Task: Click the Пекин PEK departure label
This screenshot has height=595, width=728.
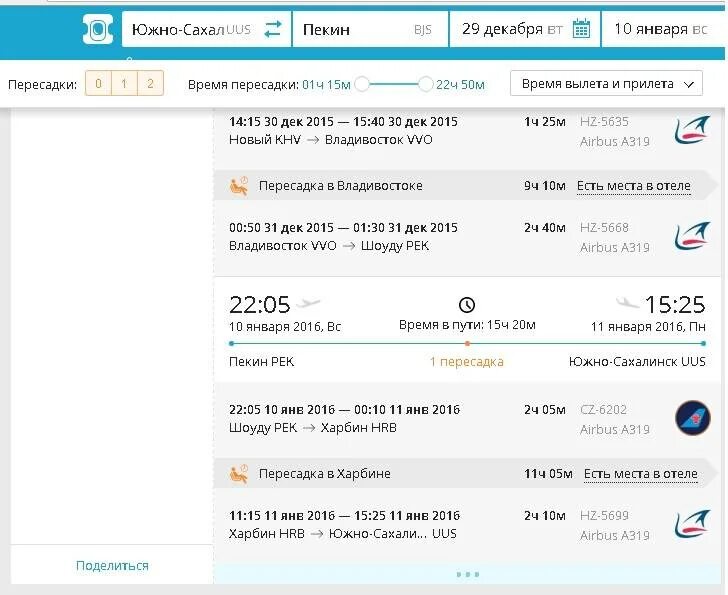Action: (261, 362)
